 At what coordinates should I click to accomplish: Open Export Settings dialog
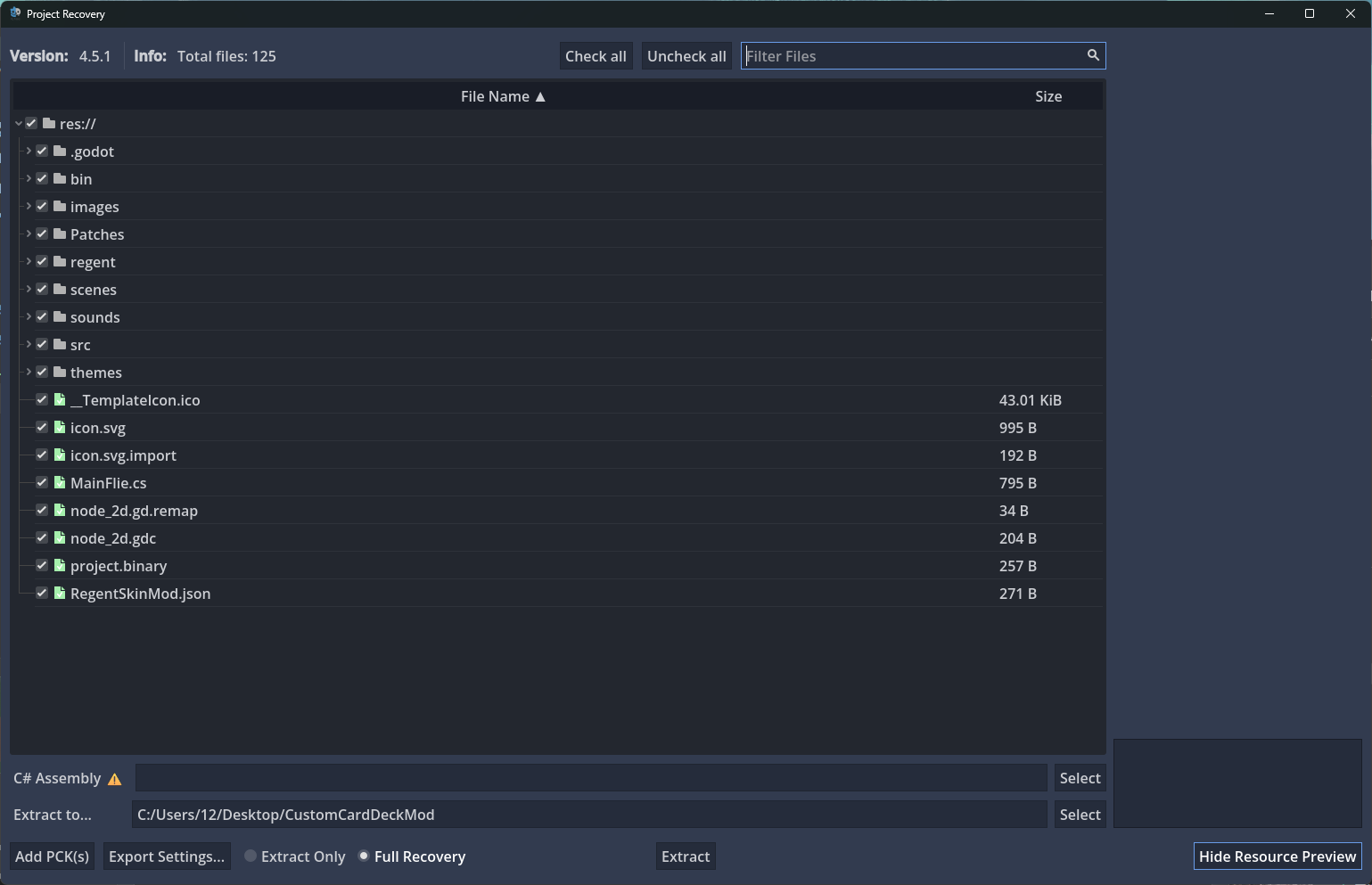point(167,856)
